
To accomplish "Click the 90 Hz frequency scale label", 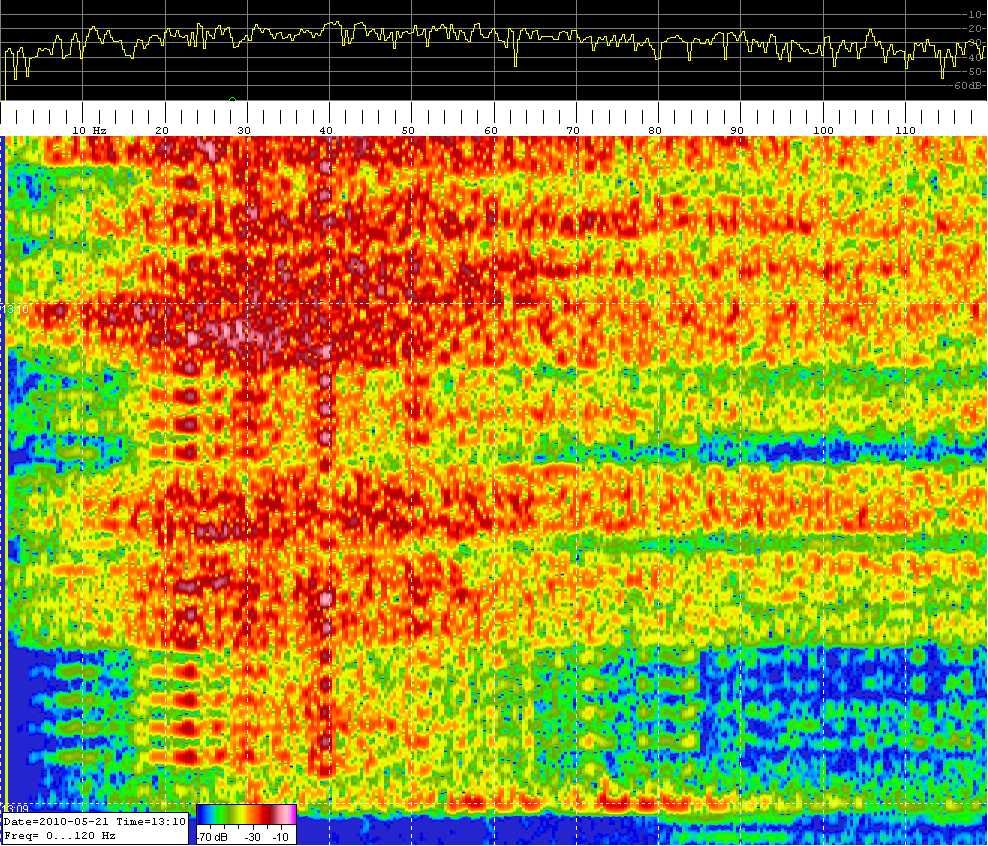I will coord(736,130).
